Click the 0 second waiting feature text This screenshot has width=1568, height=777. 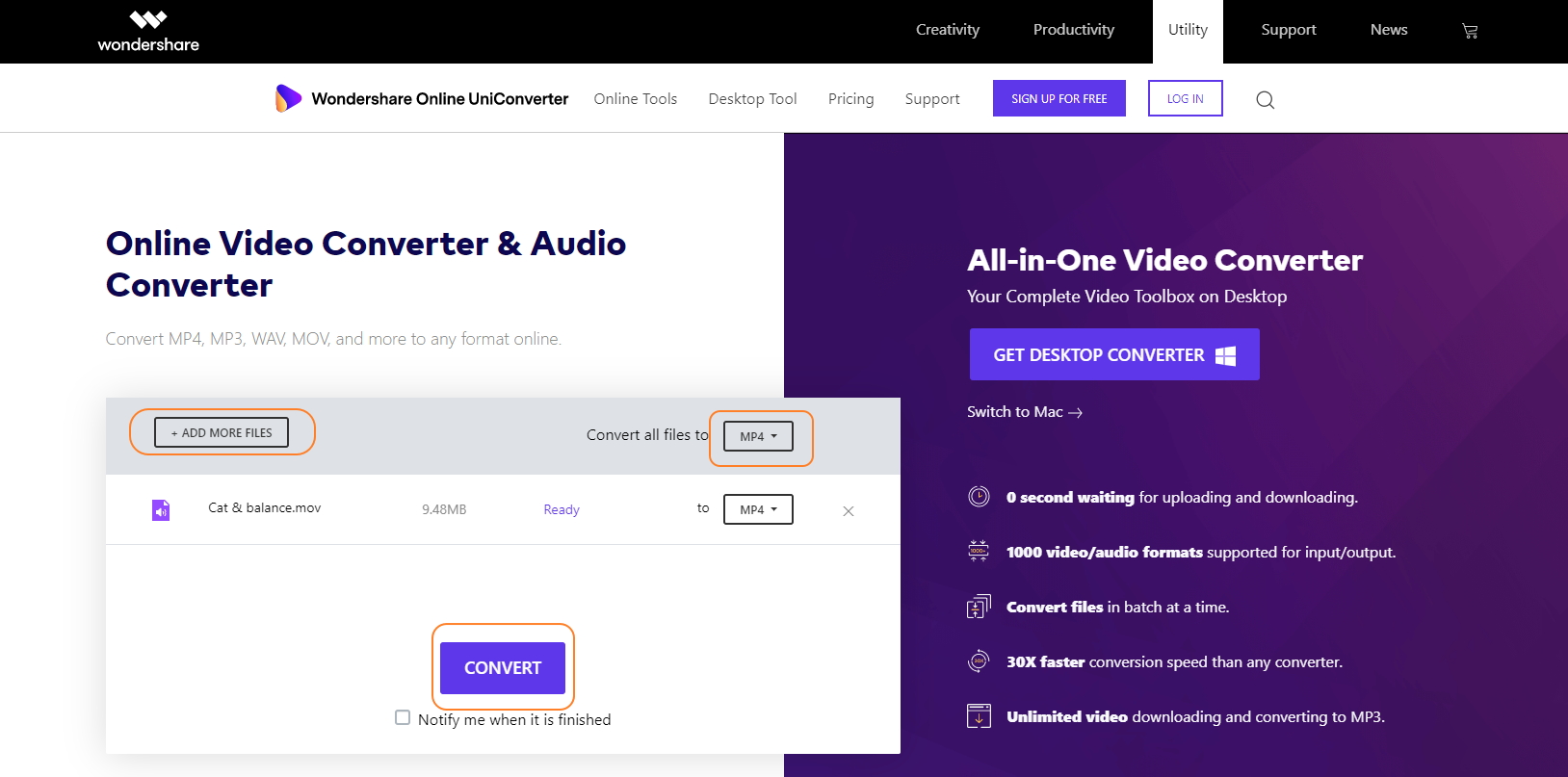(x=1182, y=497)
